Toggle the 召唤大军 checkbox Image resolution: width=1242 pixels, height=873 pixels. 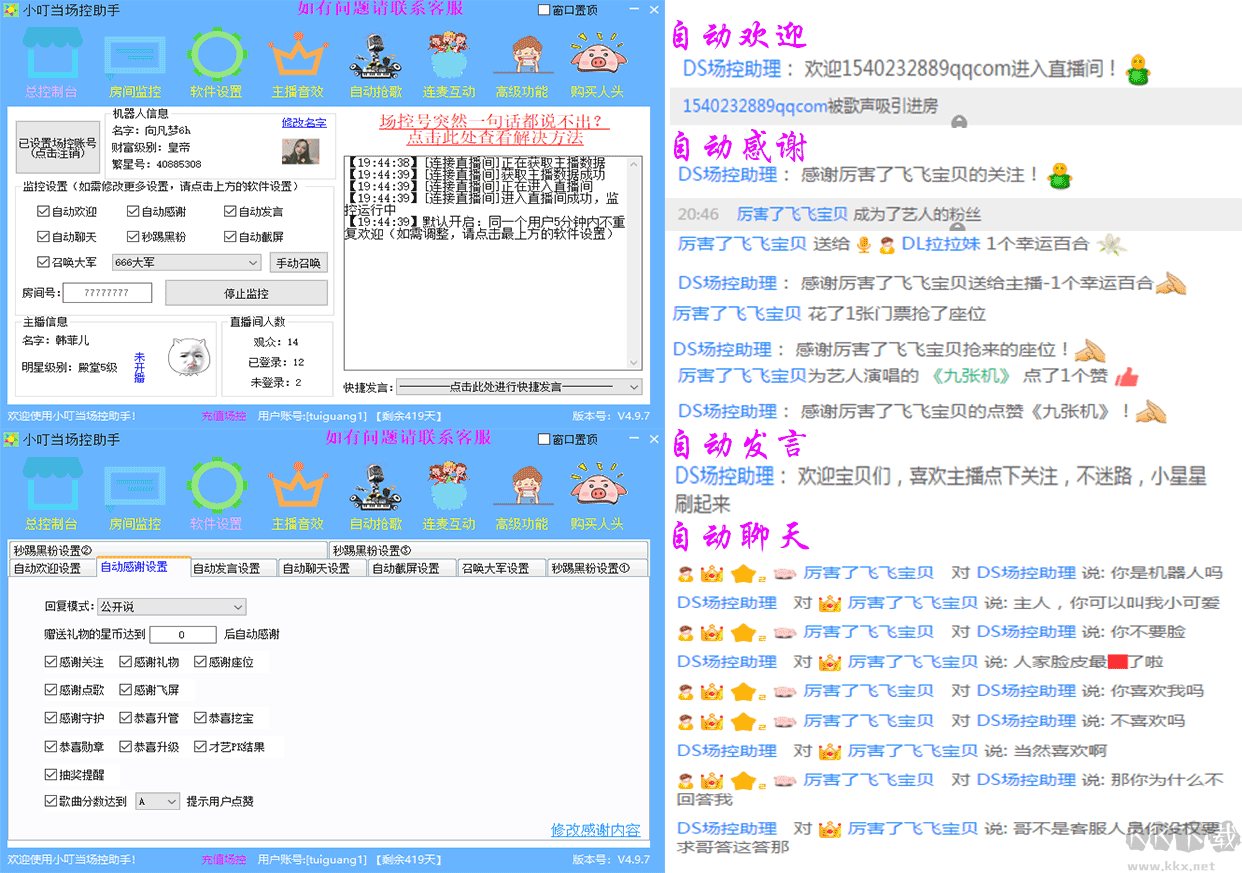(x=43, y=262)
